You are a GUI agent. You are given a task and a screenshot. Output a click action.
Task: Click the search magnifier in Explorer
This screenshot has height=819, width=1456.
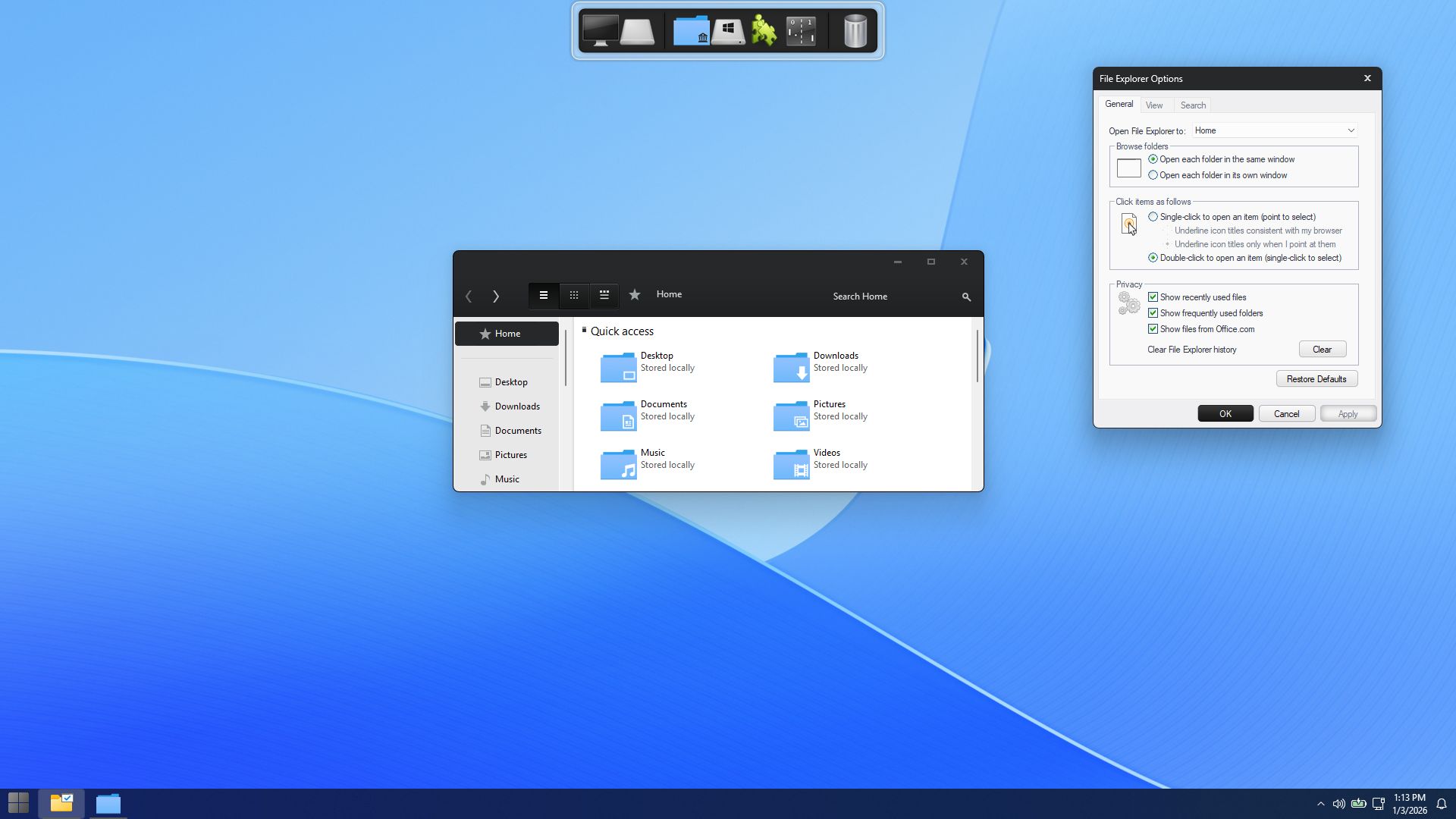pyautogui.click(x=966, y=297)
